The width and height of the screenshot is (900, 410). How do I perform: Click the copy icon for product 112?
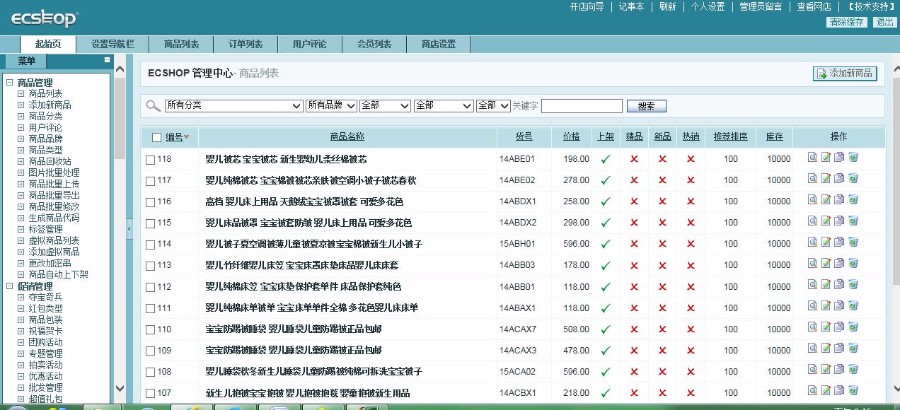(x=839, y=285)
